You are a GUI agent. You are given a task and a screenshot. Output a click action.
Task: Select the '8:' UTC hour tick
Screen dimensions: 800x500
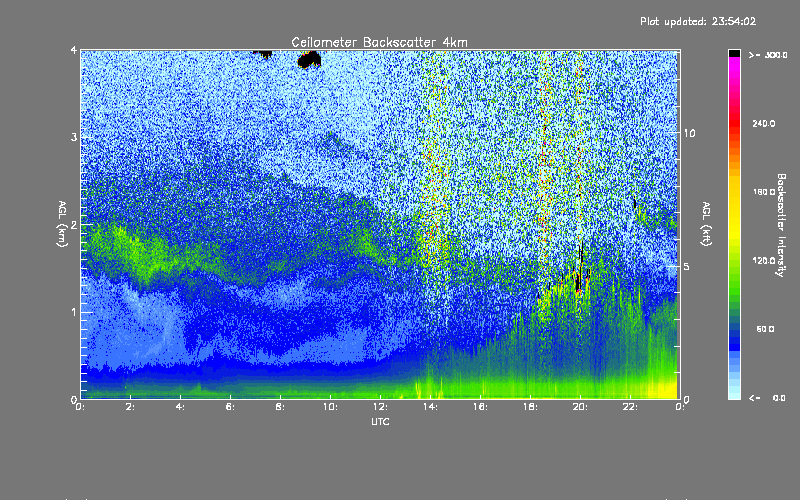point(281,407)
